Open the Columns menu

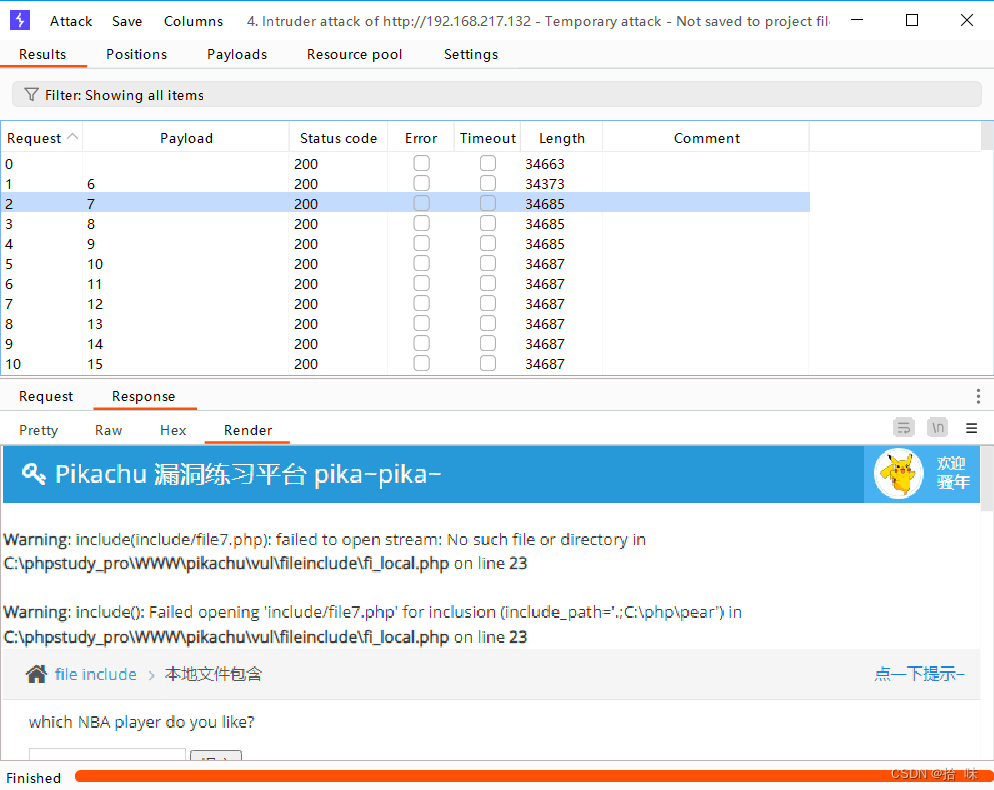(193, 20)
